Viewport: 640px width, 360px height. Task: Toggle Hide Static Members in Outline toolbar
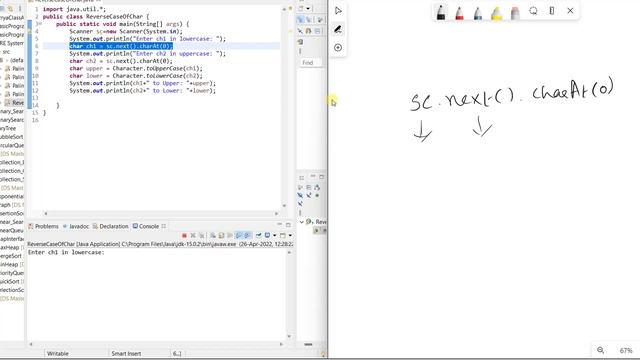point(309,196)
